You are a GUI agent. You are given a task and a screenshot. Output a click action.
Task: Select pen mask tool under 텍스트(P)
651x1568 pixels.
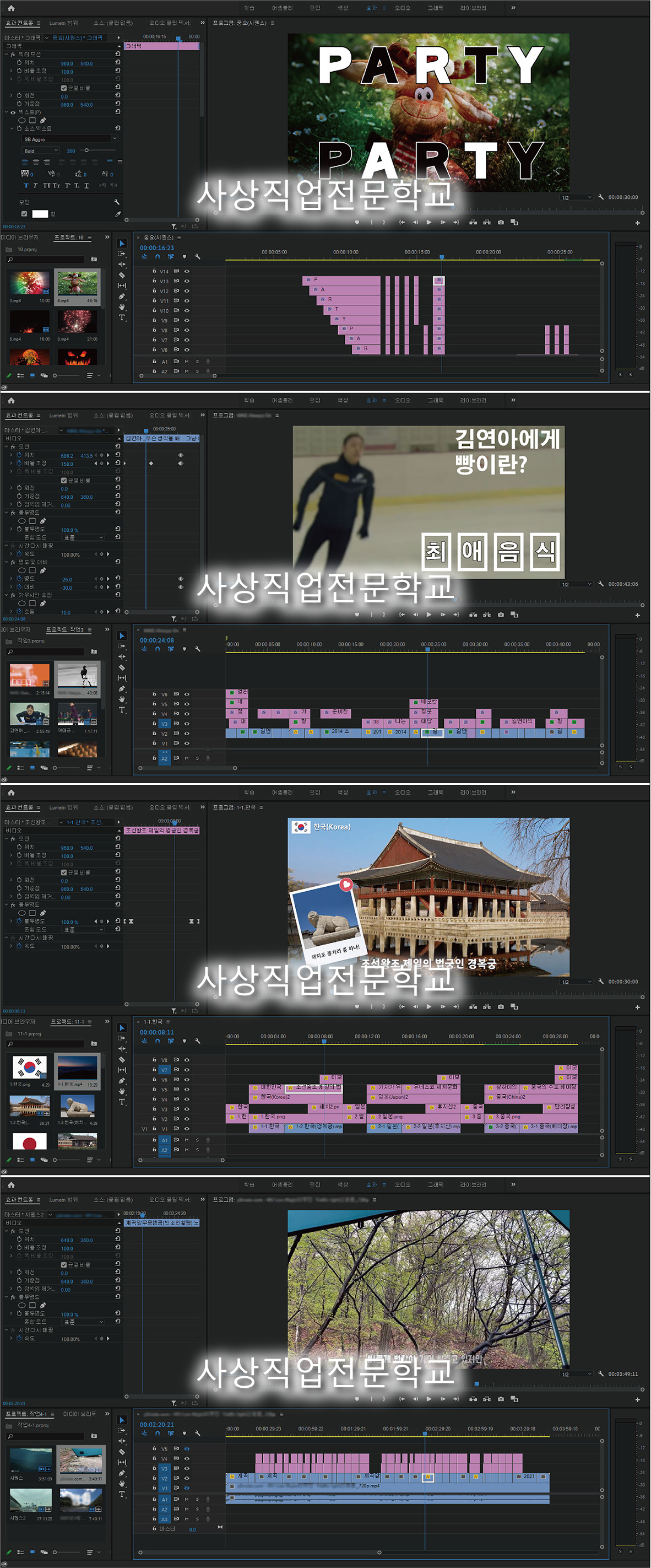pyautogui.click(x=42, y=121)
